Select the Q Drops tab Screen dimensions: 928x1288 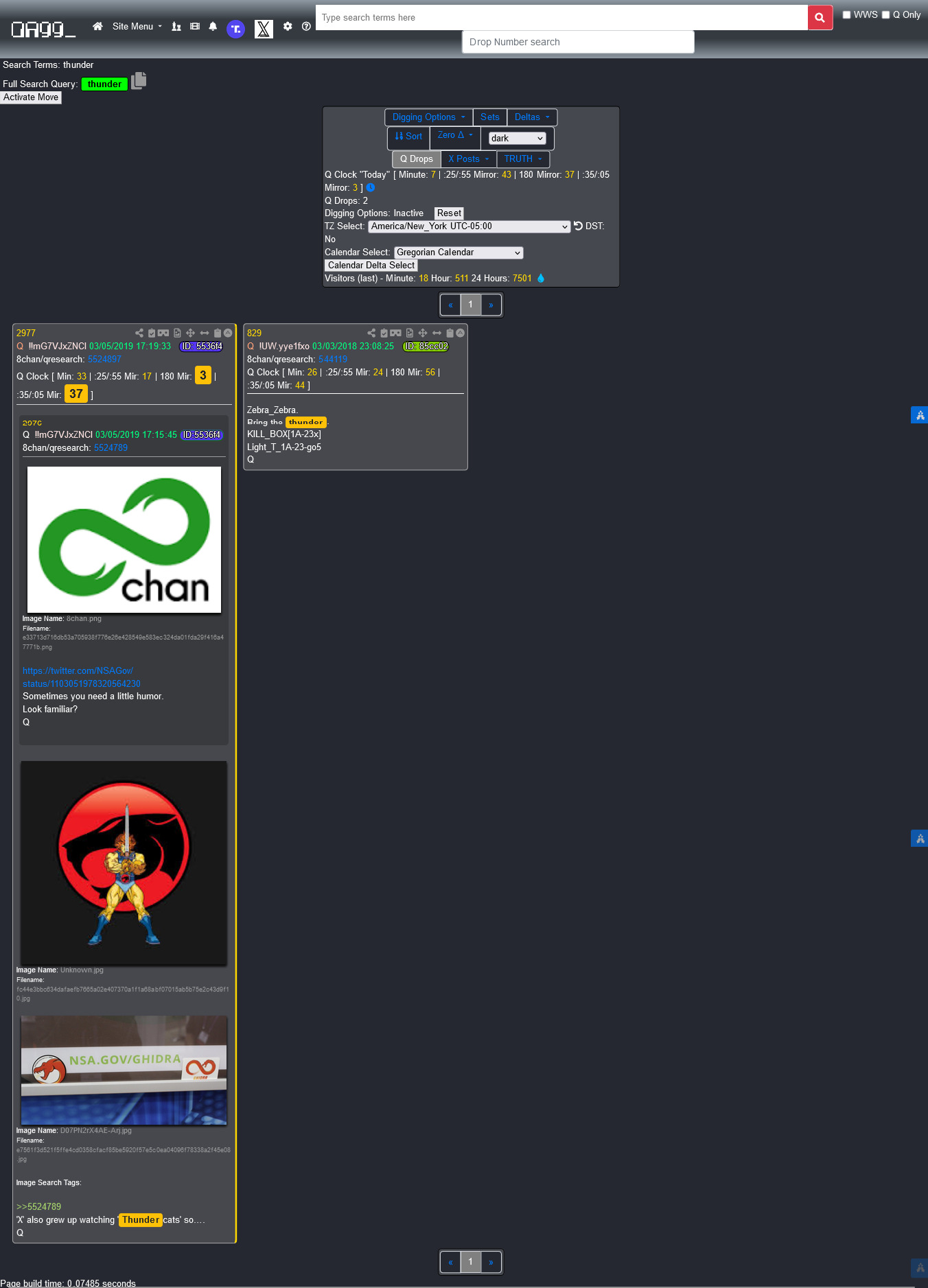coord(417,159)
